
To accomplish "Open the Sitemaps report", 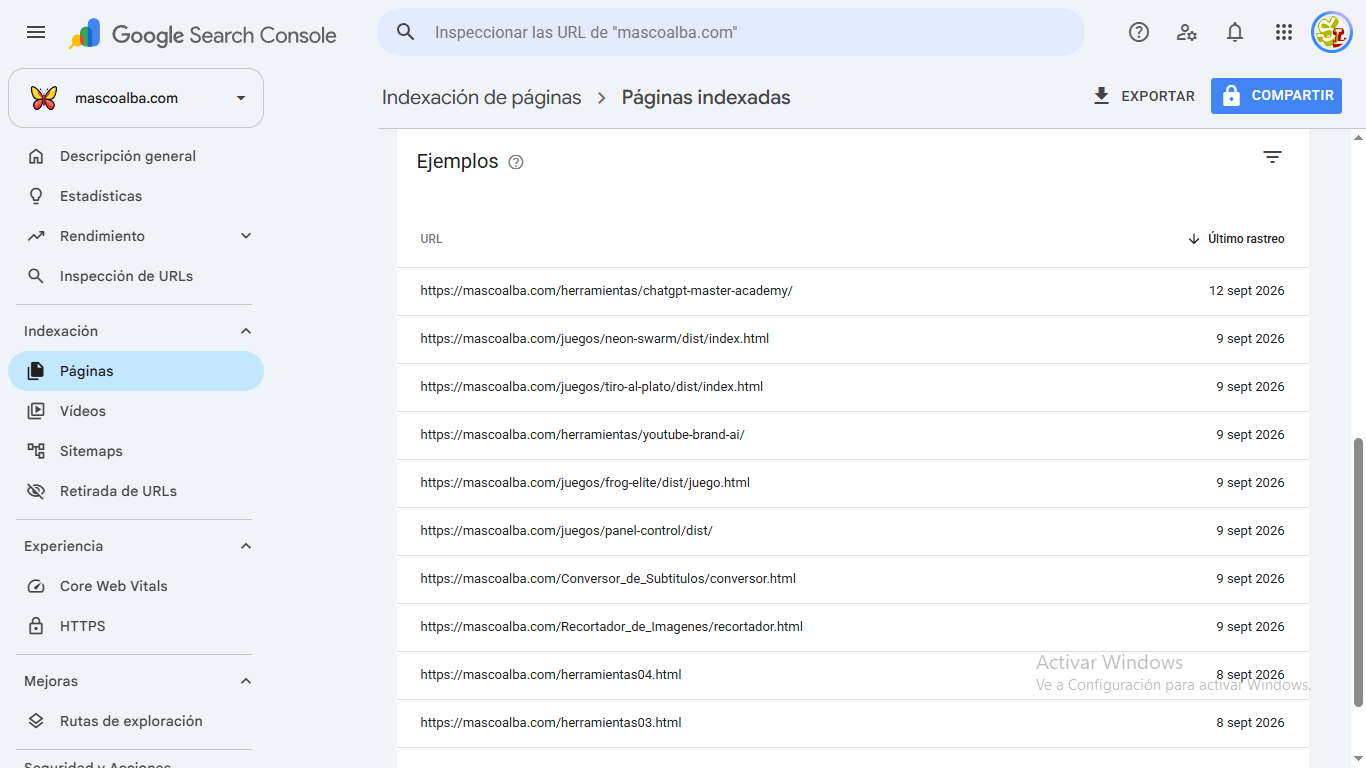I will 136,451.
